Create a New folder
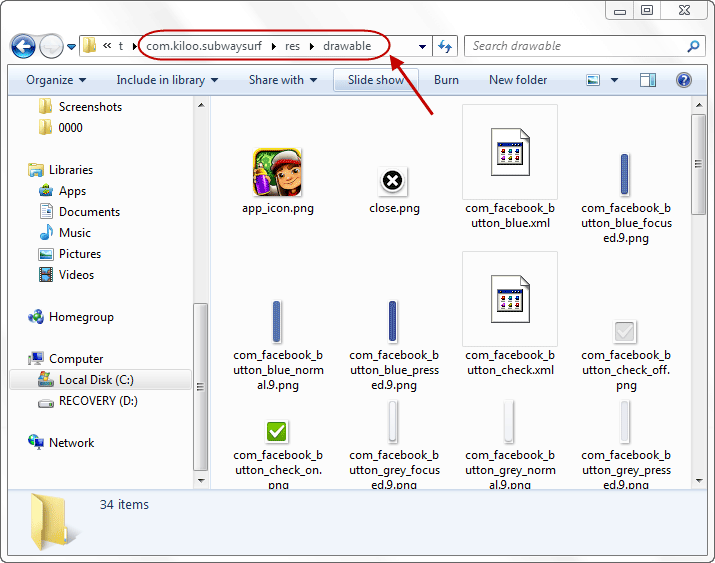This screenshot has height=563, width=715. (518, 80)
